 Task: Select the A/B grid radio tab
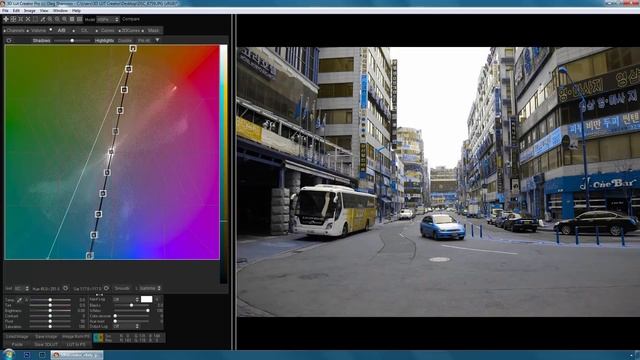point(59,30)
